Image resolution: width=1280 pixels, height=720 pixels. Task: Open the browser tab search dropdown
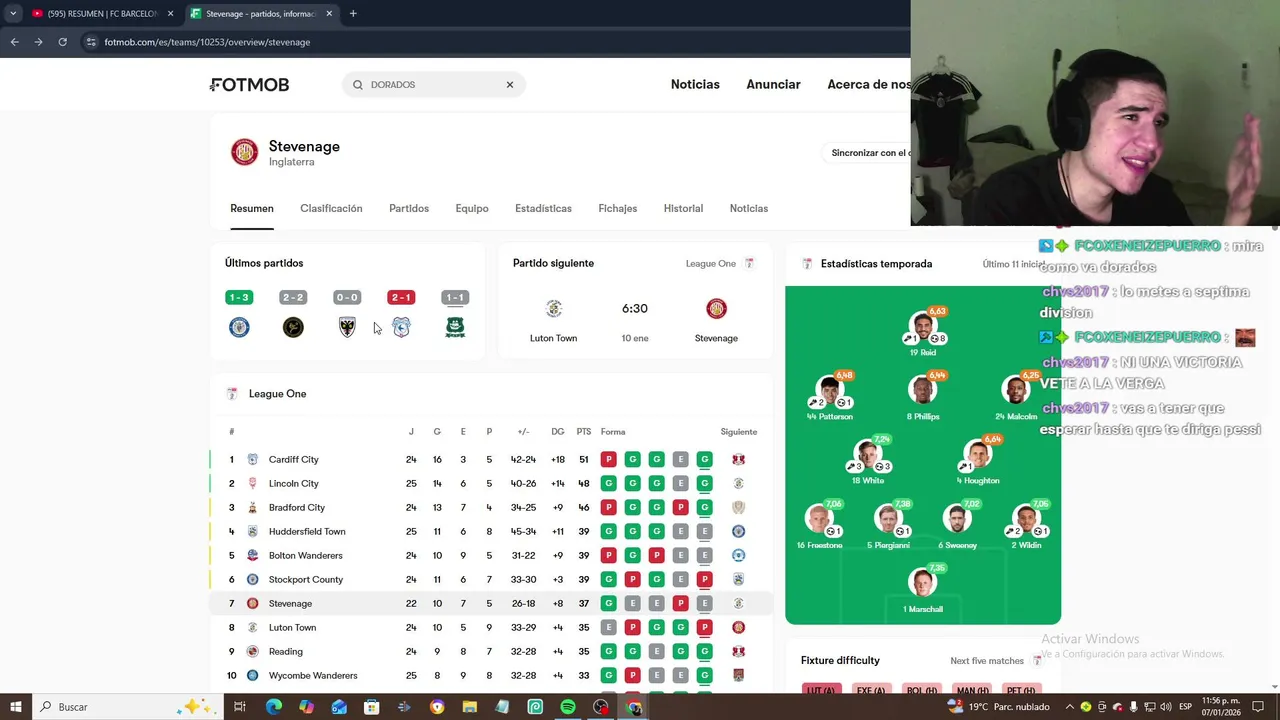pos(13,14)
